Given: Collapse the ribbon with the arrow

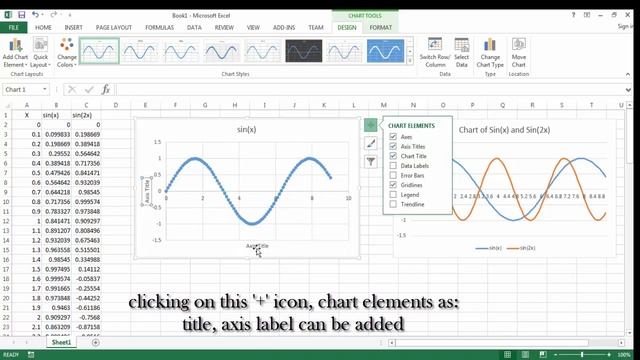Looking at the screenshot, I should [628, 74].
